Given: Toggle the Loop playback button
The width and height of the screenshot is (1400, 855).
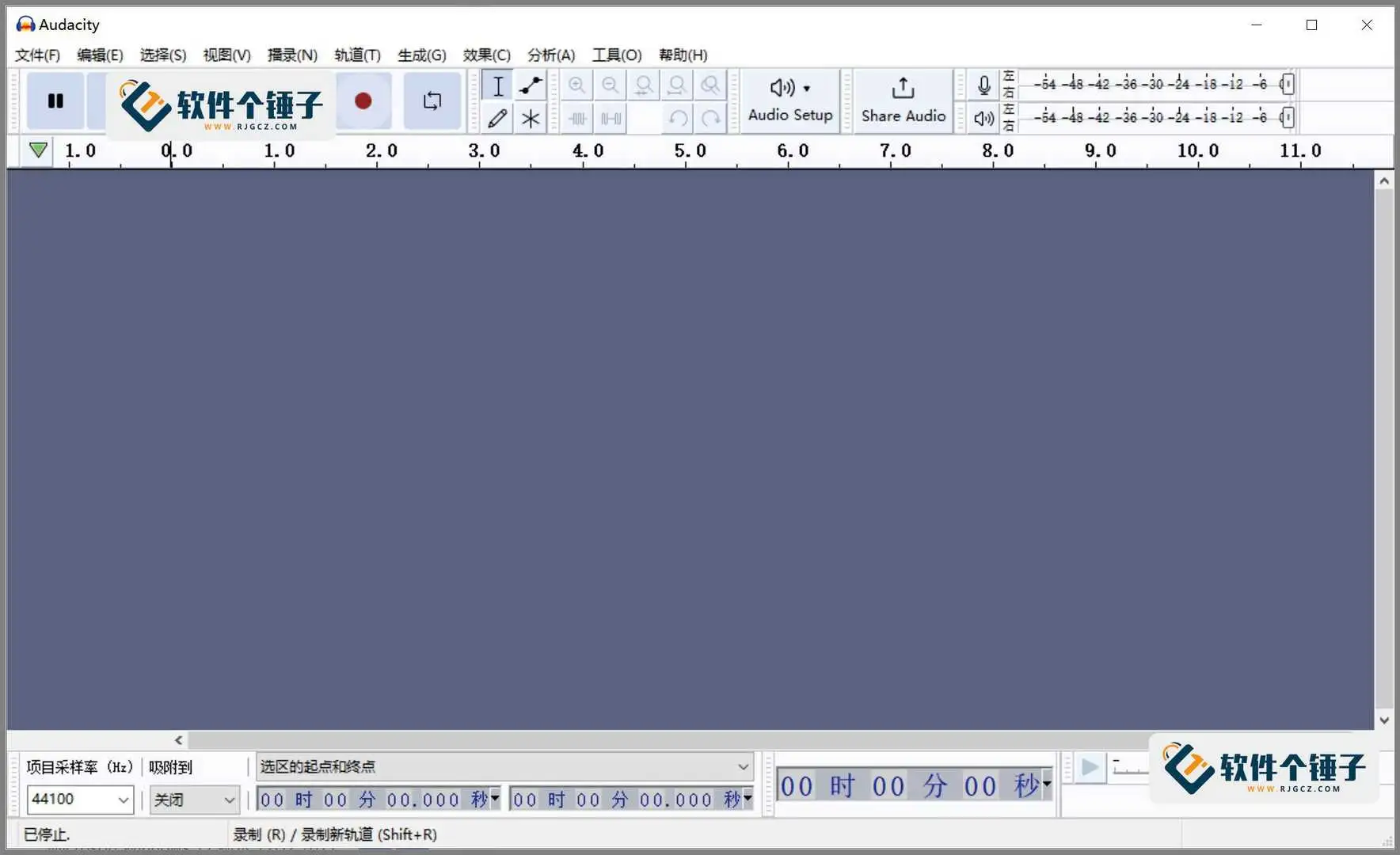Looking at the screenshot, I should point(432,101).
